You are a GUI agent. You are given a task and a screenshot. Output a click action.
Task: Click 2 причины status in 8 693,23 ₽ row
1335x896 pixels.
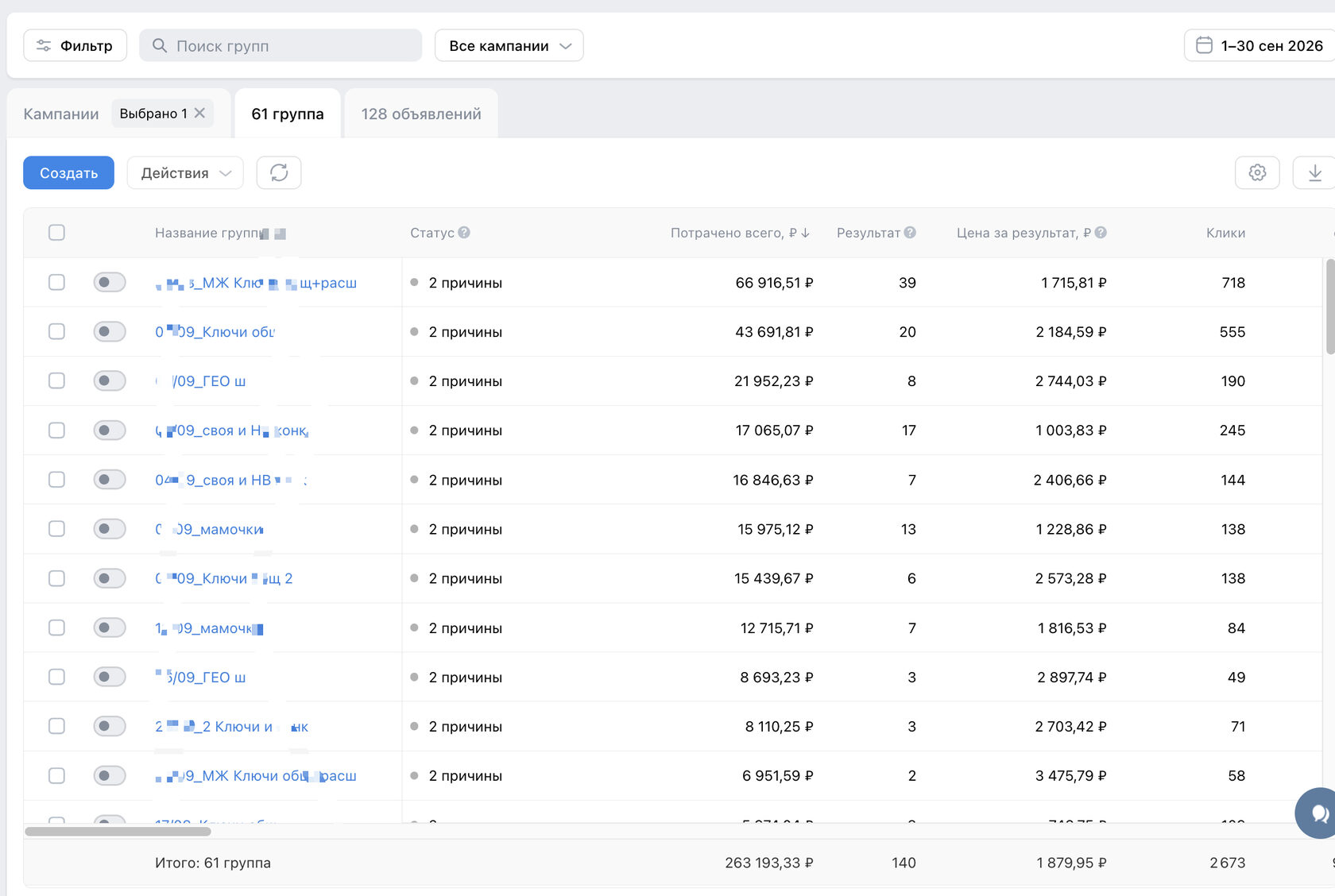[x=465, y=677]
